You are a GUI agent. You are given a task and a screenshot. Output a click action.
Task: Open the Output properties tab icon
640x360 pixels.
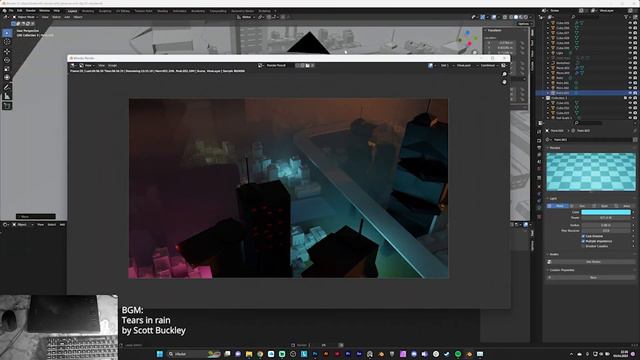[x=539, y=147]
